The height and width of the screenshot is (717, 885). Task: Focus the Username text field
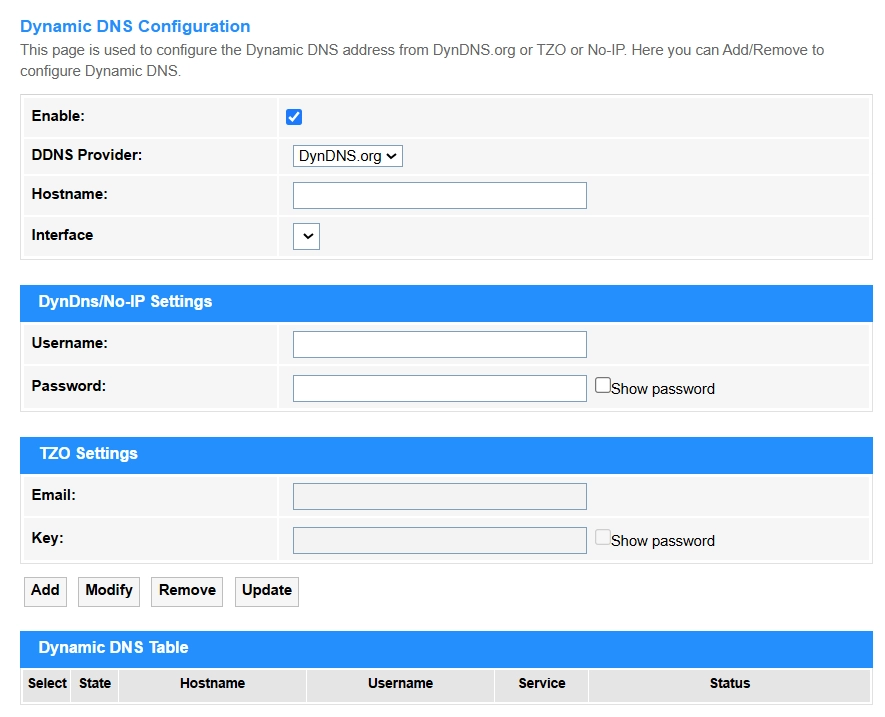[439, 344]
